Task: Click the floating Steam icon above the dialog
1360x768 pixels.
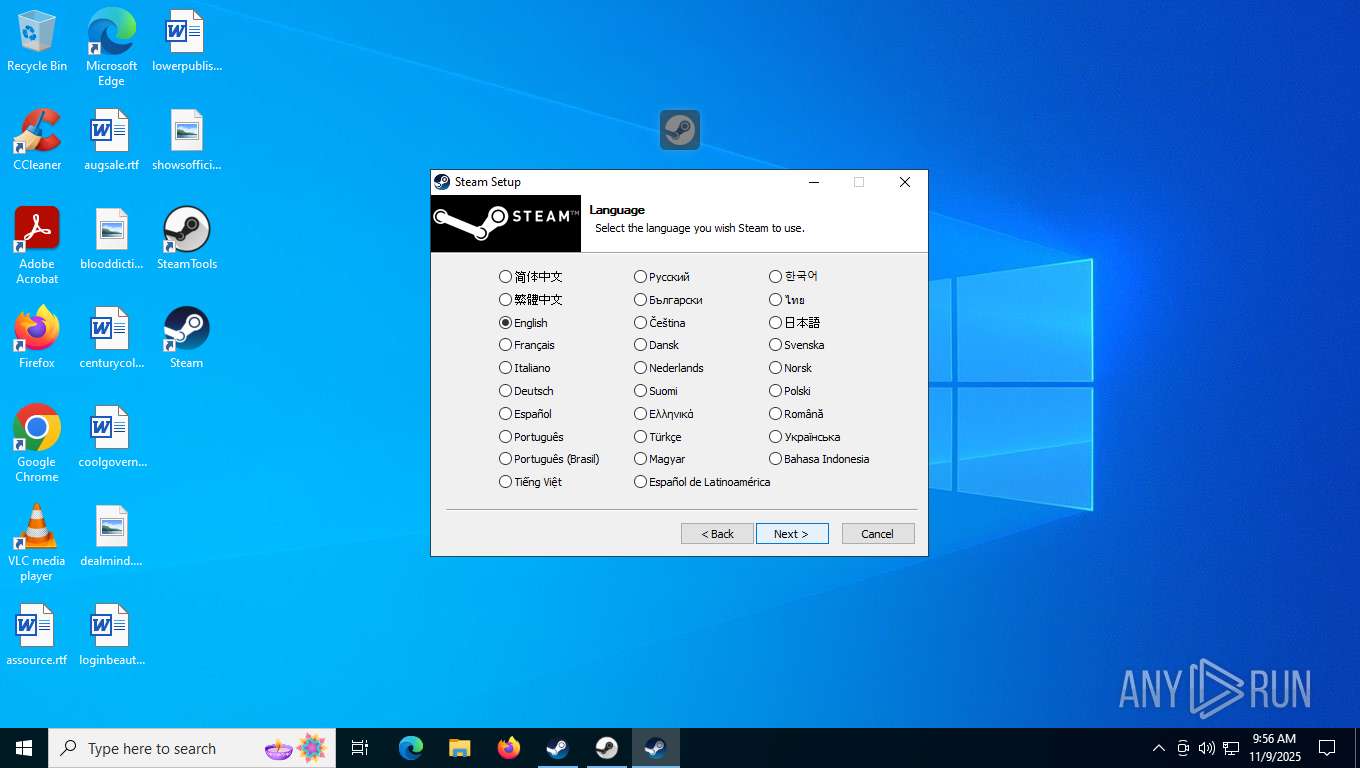Action: click(680, 130)
